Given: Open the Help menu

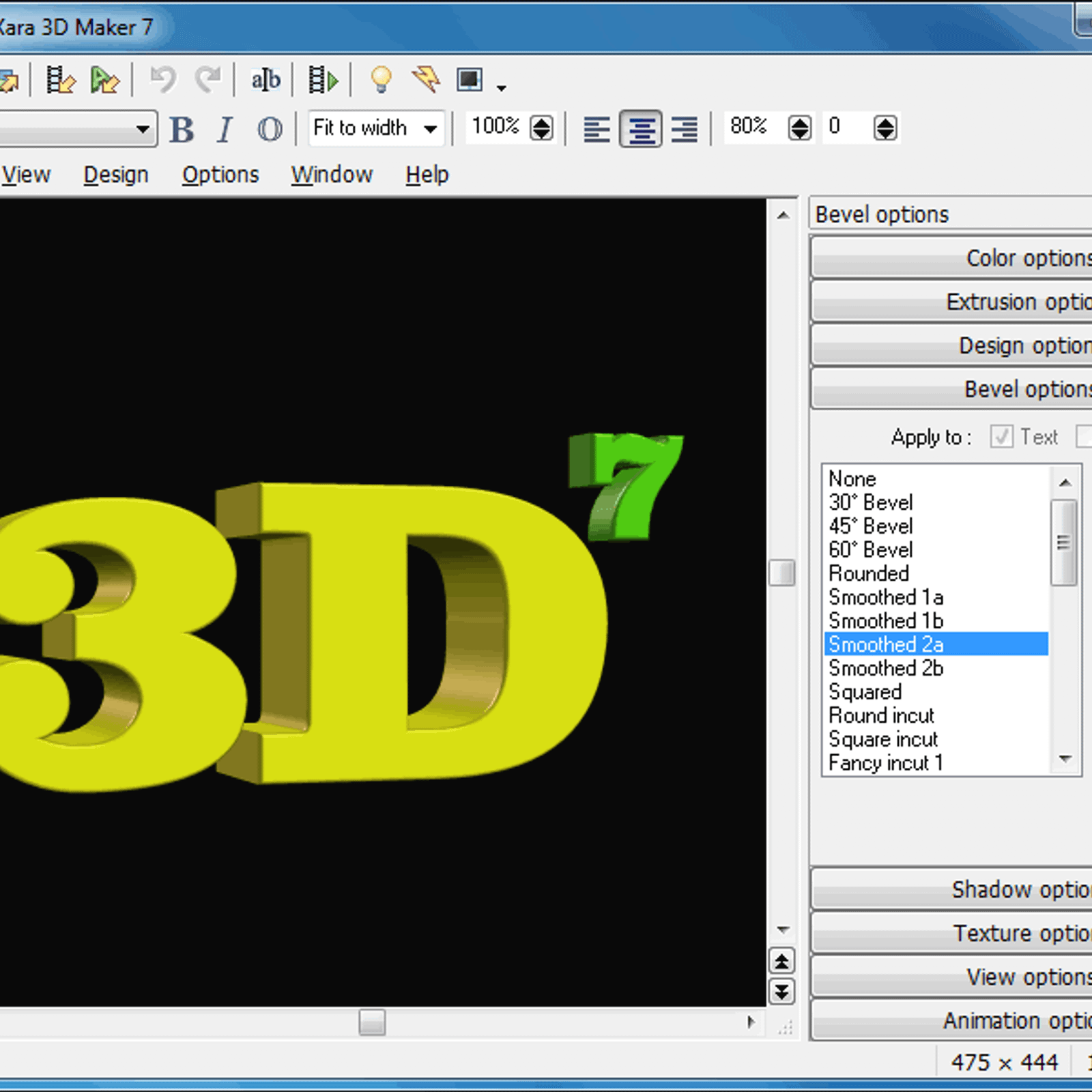Looking at the screenshot, I should (427, 175).
